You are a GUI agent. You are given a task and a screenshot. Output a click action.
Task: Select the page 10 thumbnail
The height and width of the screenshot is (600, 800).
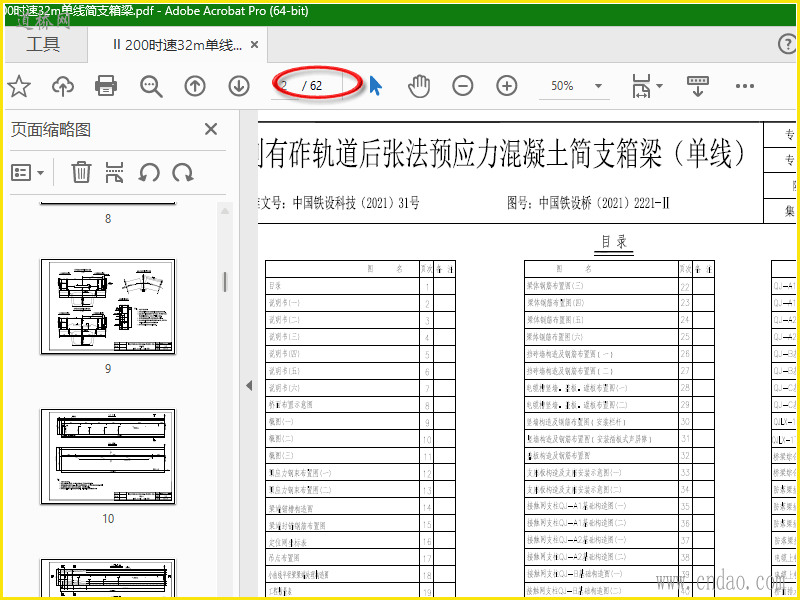point(108,456)
